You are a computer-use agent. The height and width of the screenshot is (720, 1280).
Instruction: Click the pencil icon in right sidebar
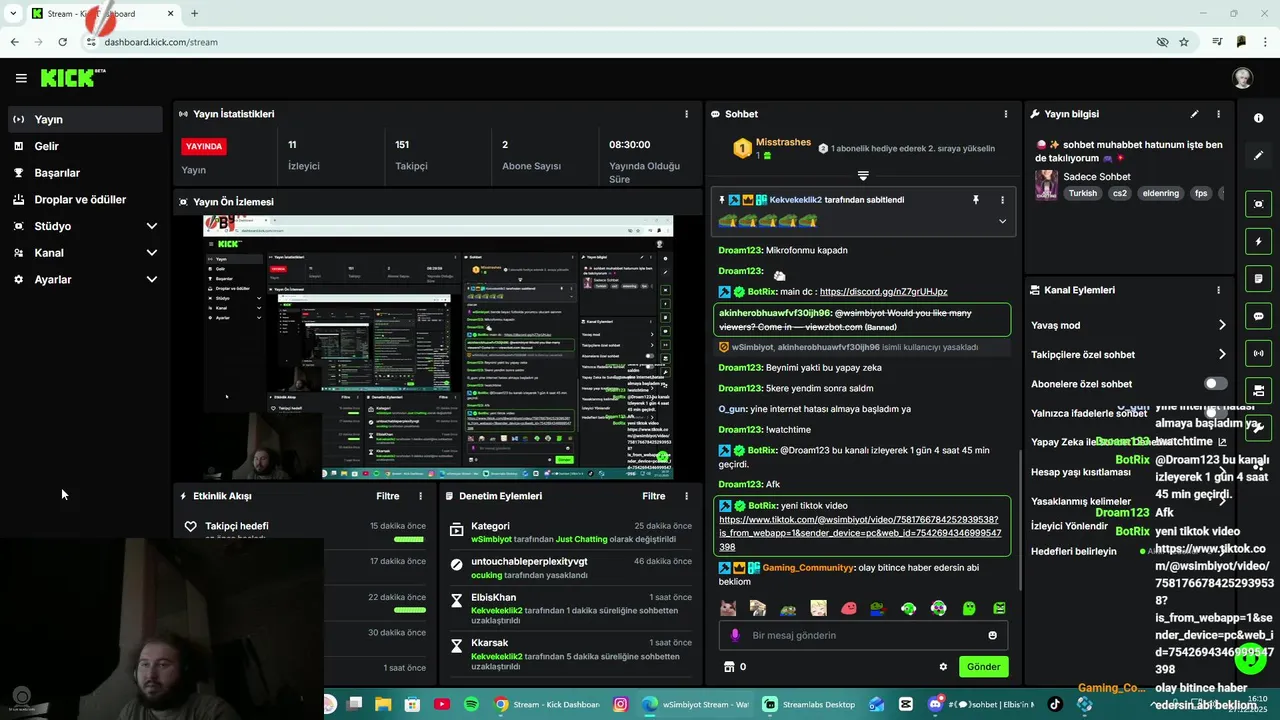tap(1259, 155)
